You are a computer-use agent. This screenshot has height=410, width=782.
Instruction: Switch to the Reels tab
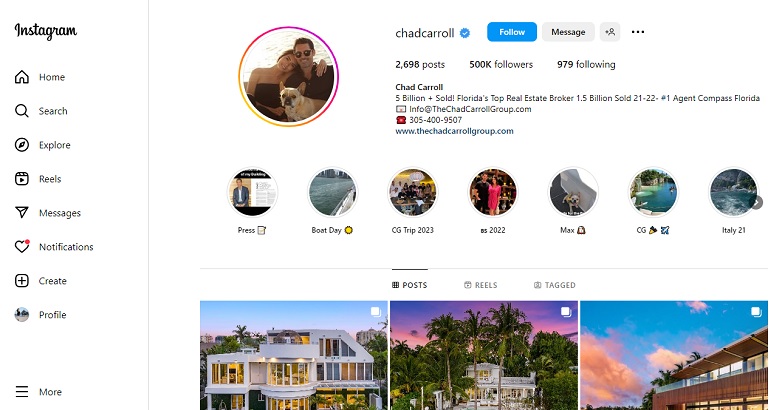(x=481, y=285)
